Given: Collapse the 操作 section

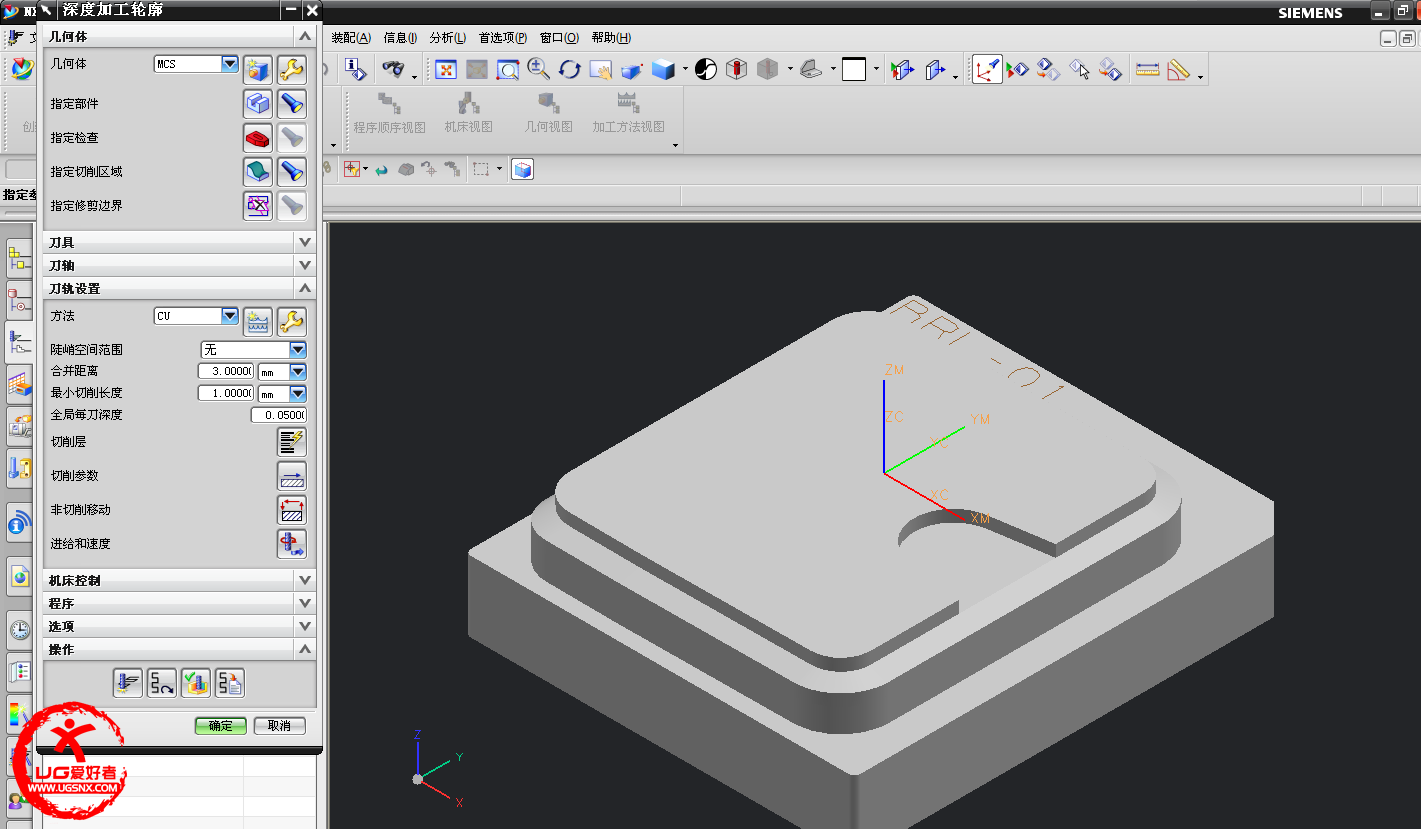Looking at the screenshot, I should click(305, 649).
